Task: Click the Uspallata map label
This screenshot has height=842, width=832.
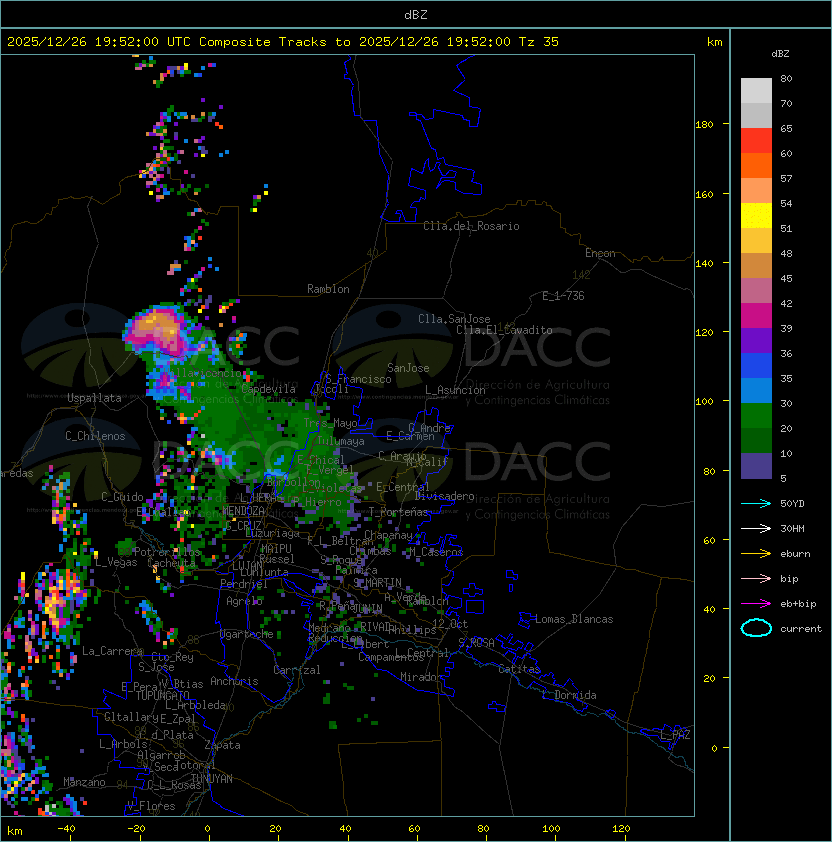Action: pyautogui.click(x=94, y=398)
